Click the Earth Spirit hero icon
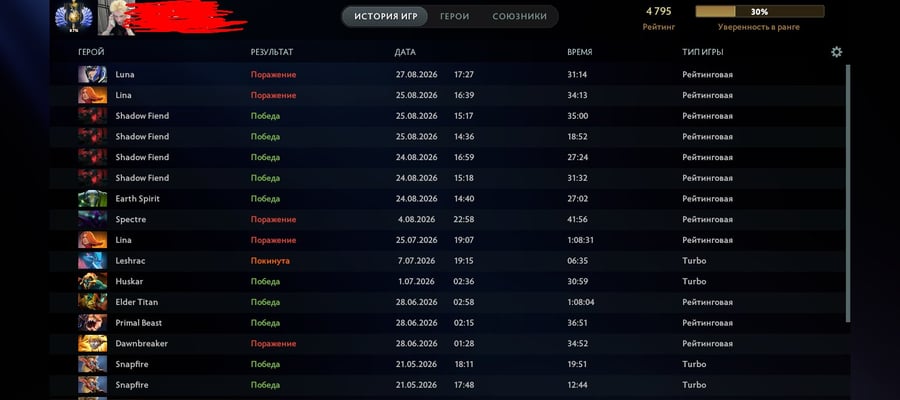The width and height of the screenshot is (900, 400). [x=92, y=199]
